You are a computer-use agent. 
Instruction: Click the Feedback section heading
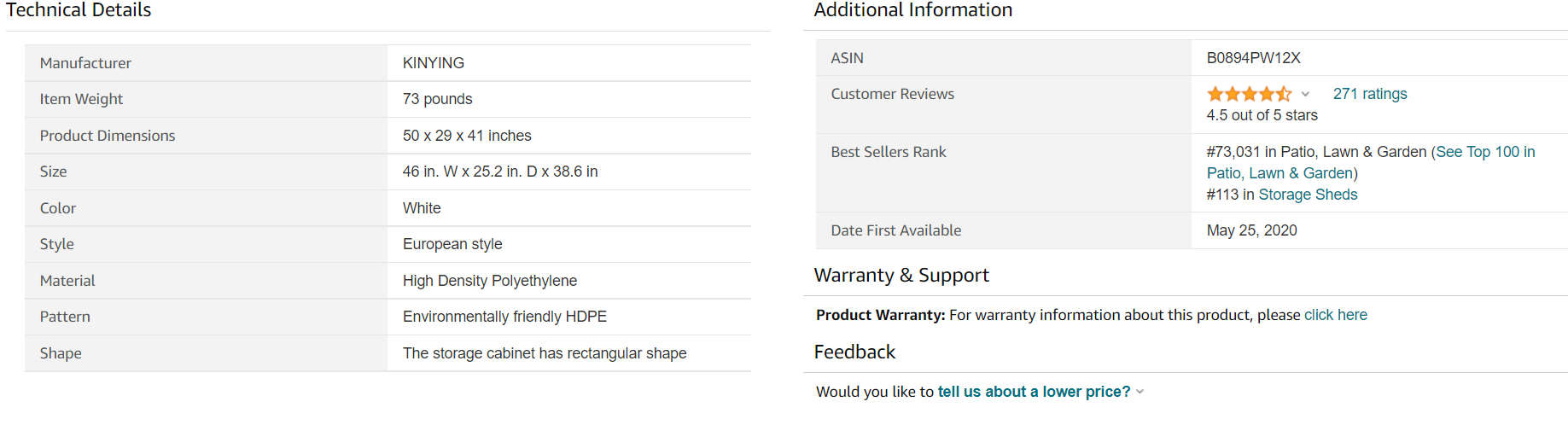854,352
